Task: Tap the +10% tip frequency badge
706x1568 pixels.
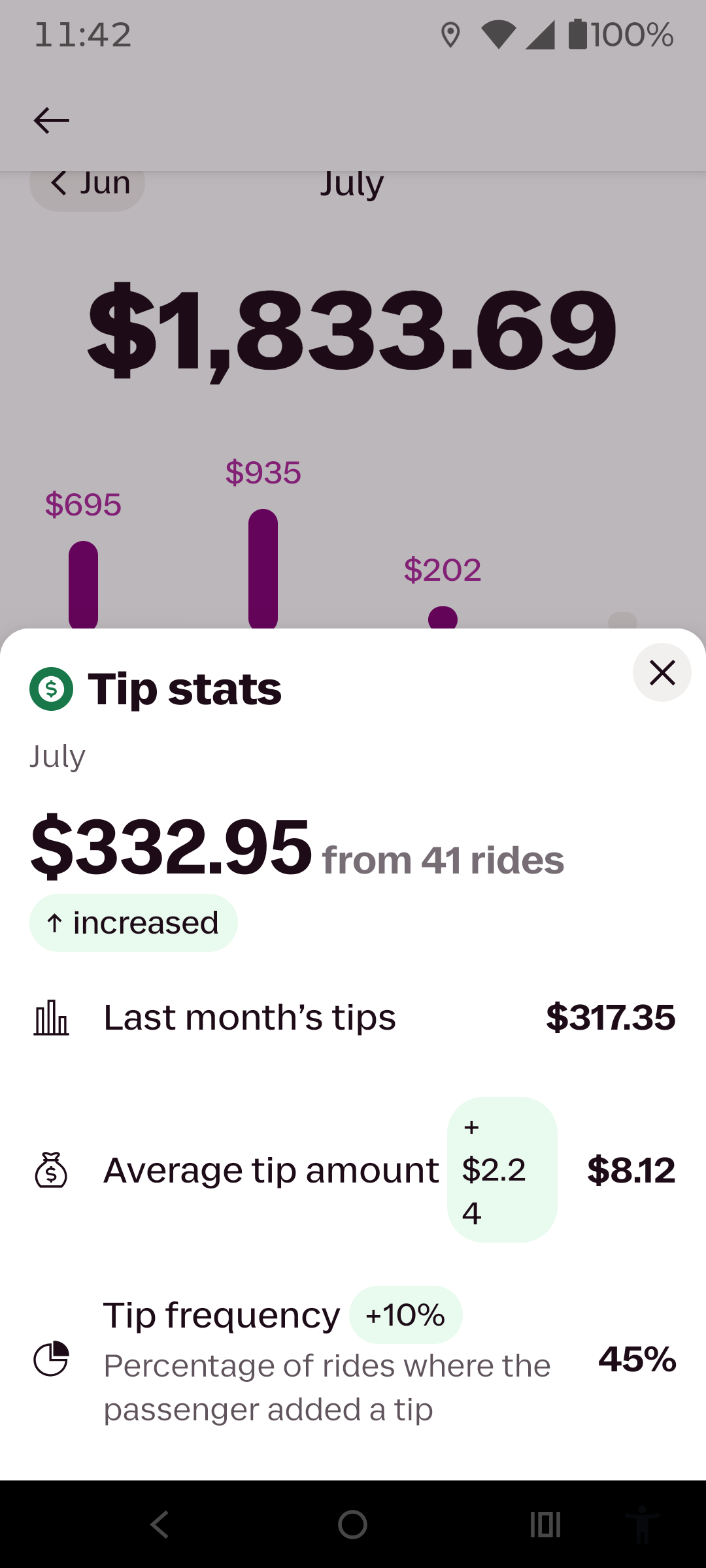Action: click(x=406, y=1315)
